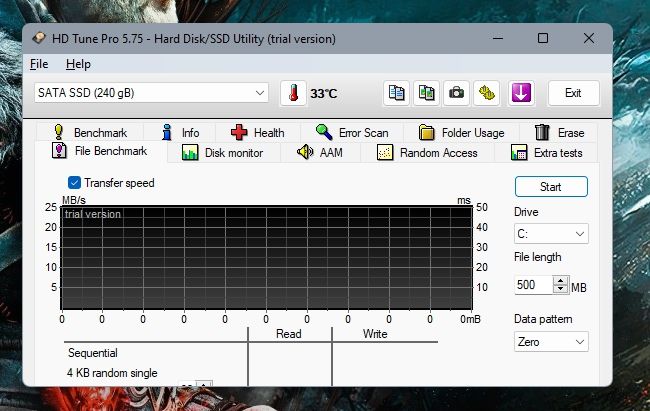Image resolution: width=650 pixels, height=411 pixels.
Task: Click the copy screenshot to clipboard icon
Action: pyautogui.click(x=426, y=93)
